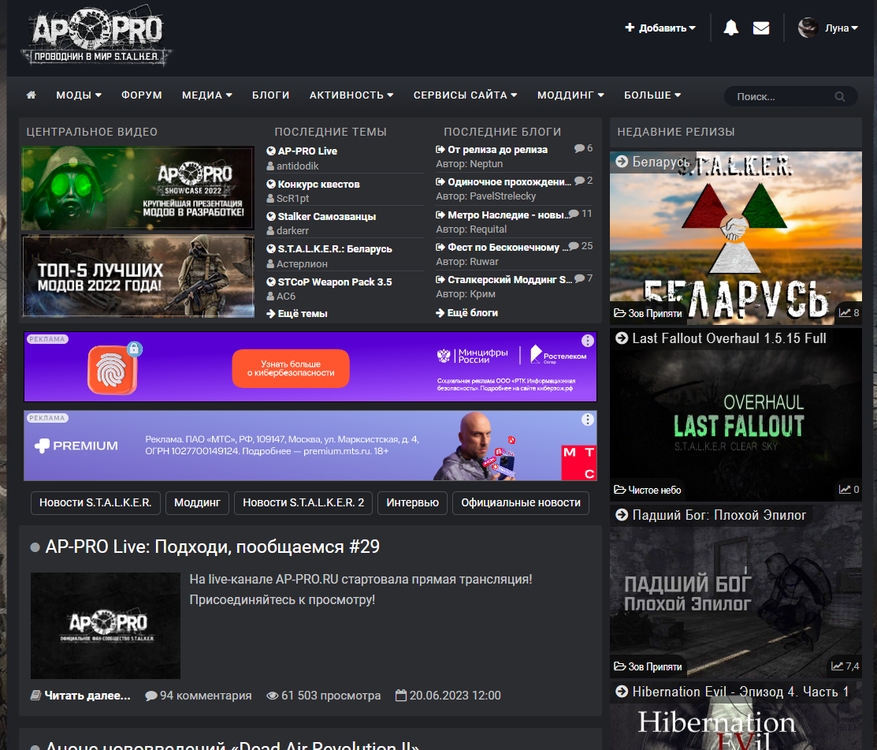The image size is (877, 750).
Task: Open ad options menu on MTS Premium banner
Action: [587, 419]
